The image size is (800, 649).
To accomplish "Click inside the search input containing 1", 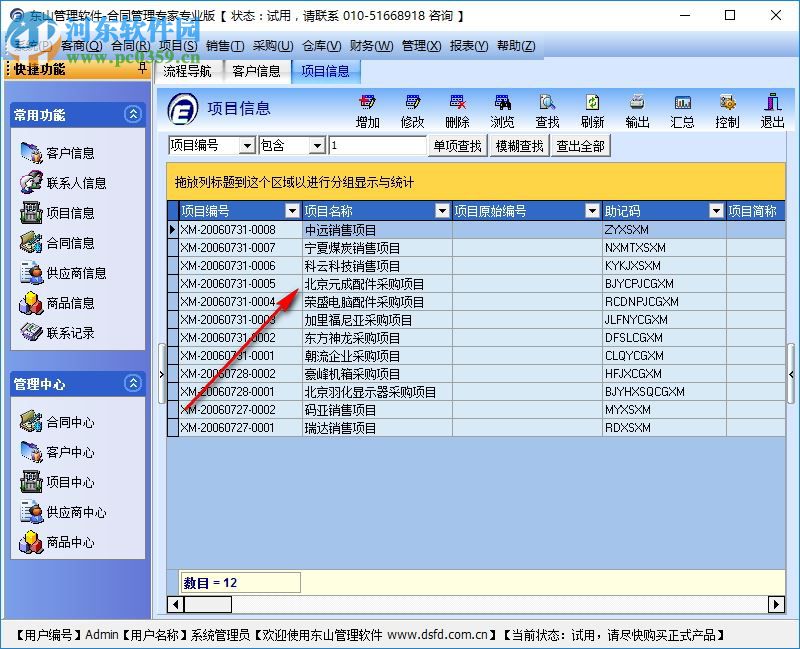I will [x=380, y=145].
